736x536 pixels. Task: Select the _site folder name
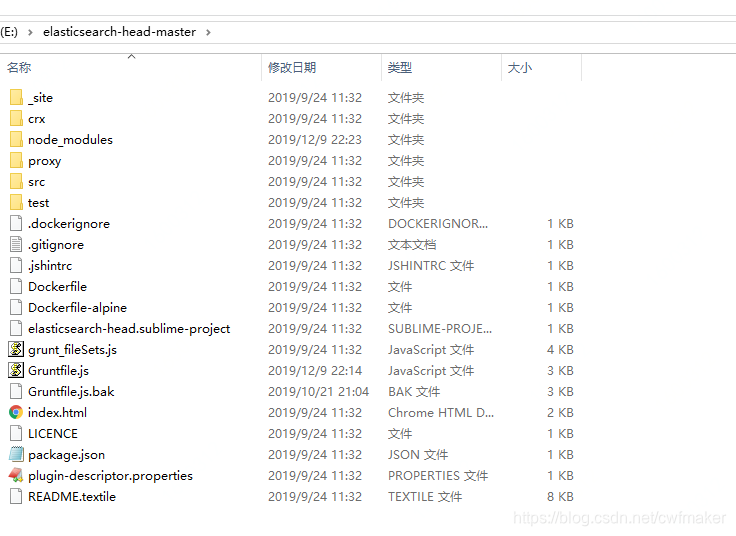[40, 98]
